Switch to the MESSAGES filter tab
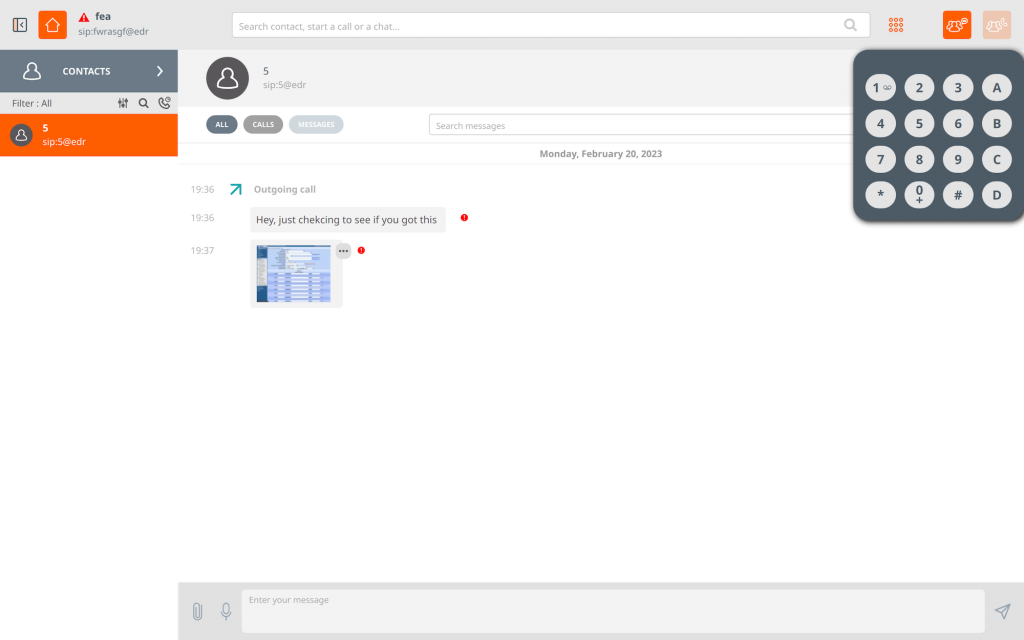 pyautogui.click(x=316, y=124)
